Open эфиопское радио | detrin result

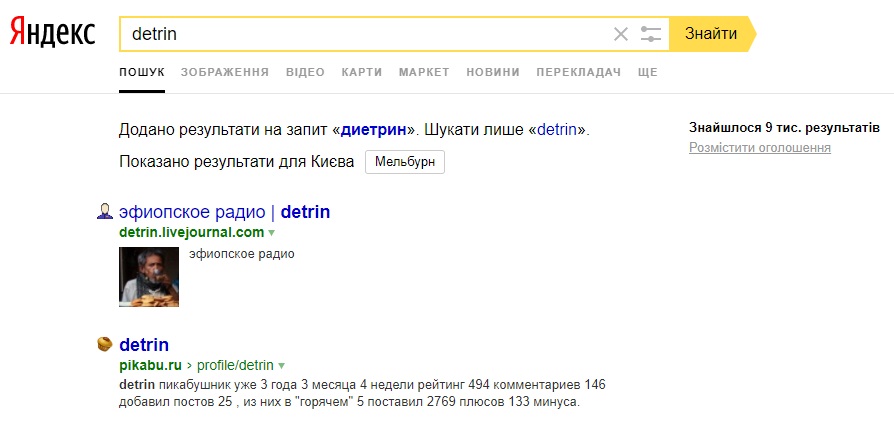pyautogui.click(x=225, y=212)
